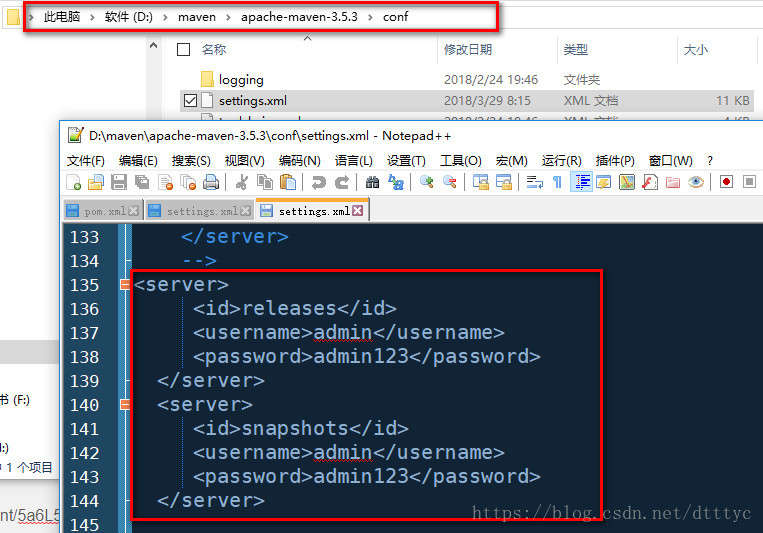Close the active settings.xml tab
763x533 pixels.
click(358, 211)
